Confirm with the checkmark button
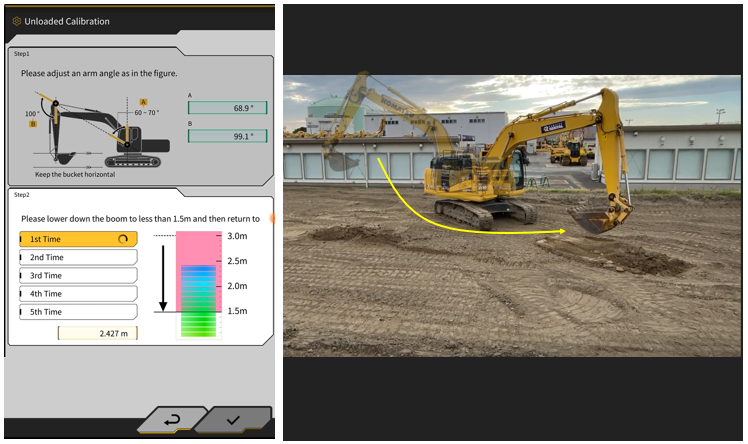The height and width of the screenshot is (444, 748). point(233,420)
